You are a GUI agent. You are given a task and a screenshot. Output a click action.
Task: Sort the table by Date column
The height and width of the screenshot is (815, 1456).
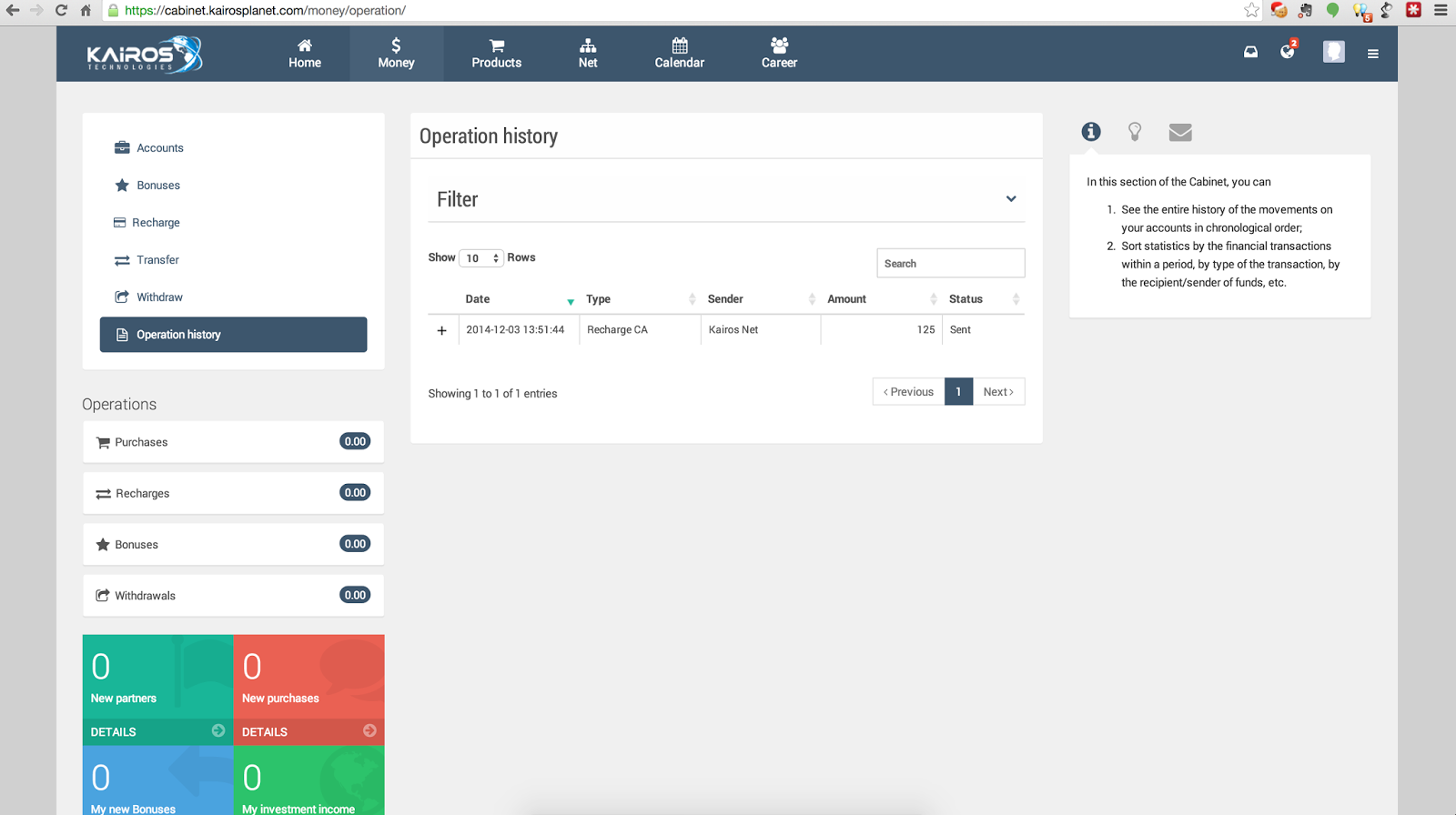519,299
